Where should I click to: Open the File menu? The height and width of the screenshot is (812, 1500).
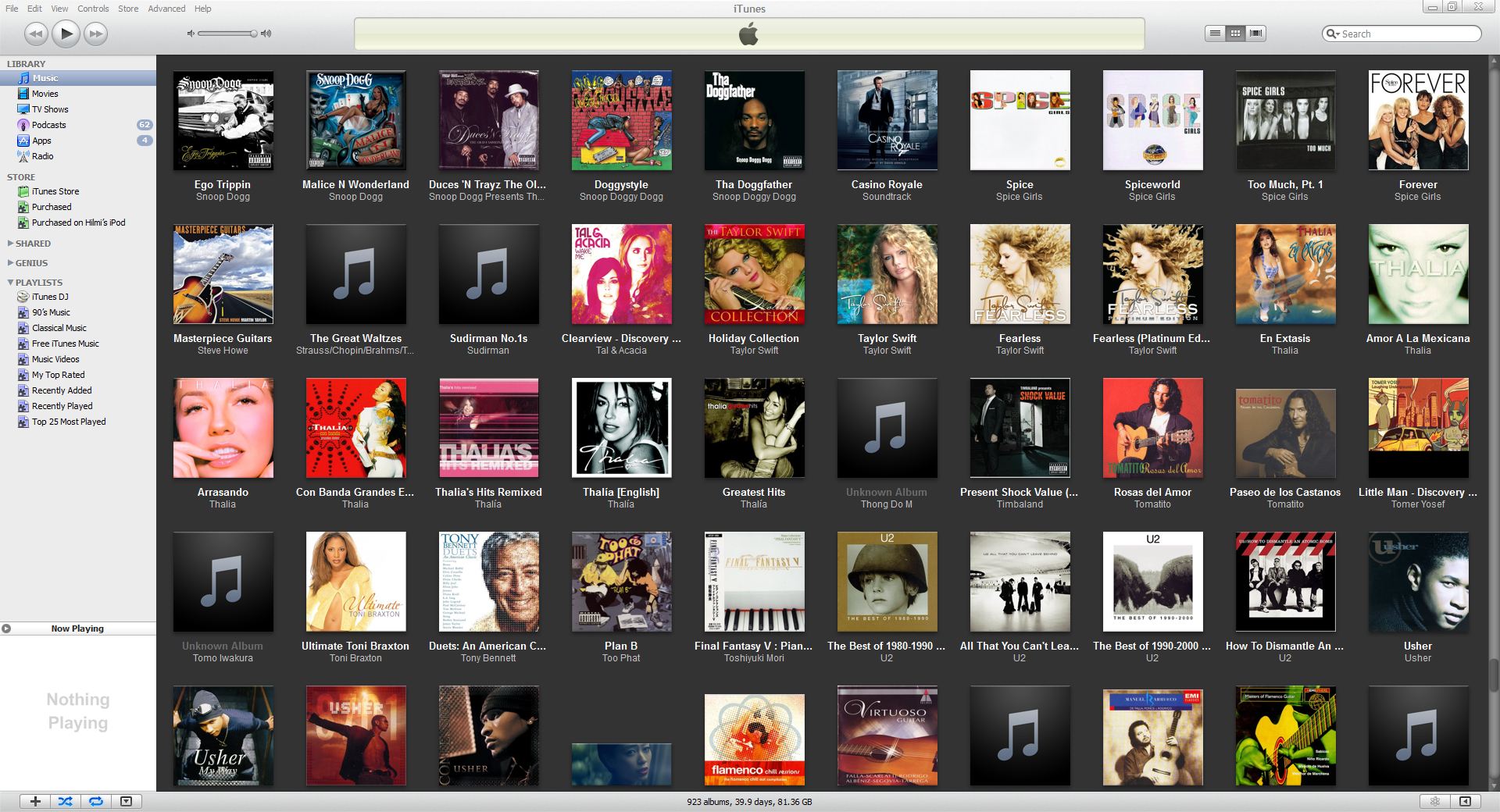pos(12,9)
